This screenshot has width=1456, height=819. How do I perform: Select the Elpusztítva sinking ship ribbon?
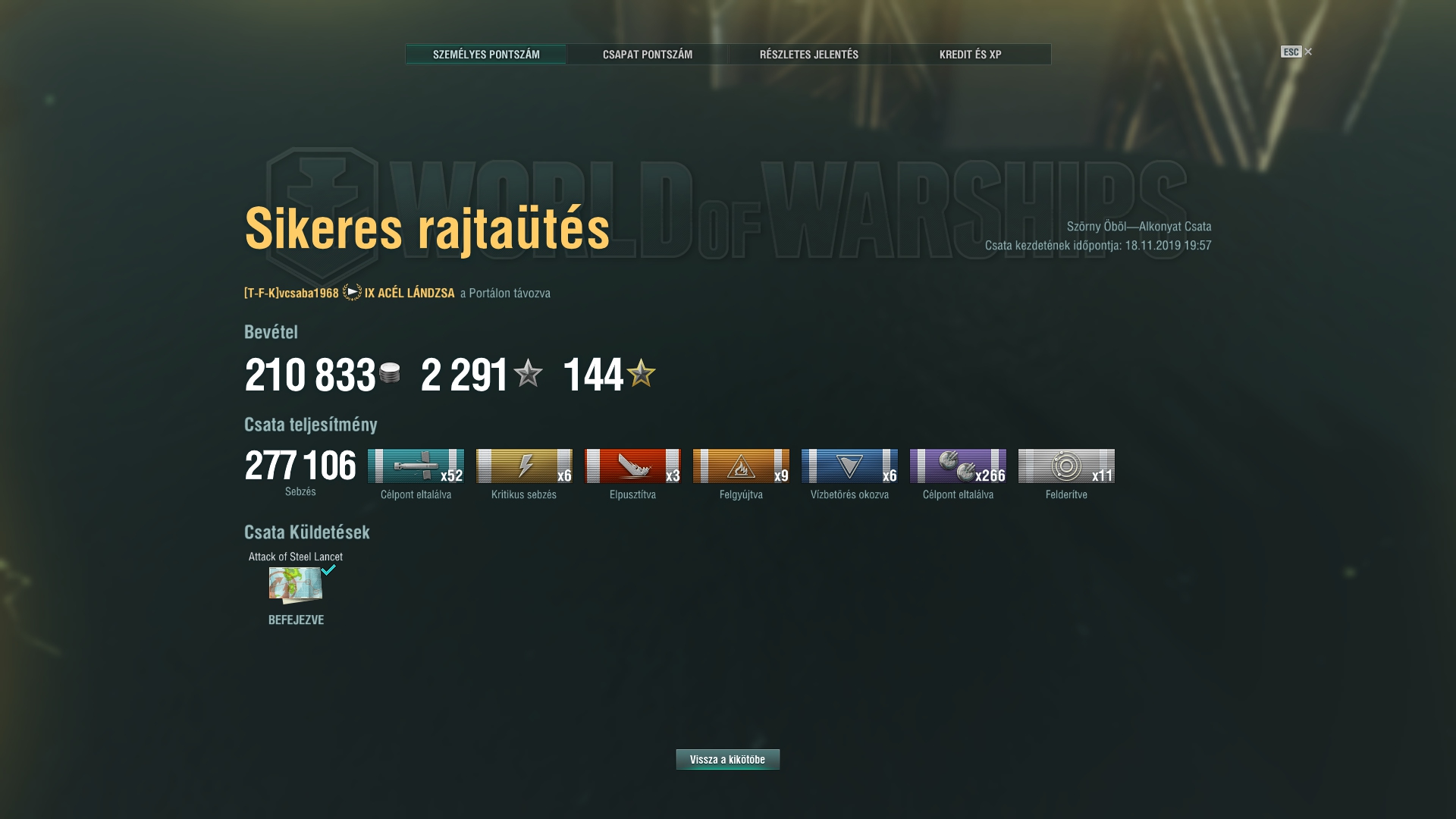[632, 466]
